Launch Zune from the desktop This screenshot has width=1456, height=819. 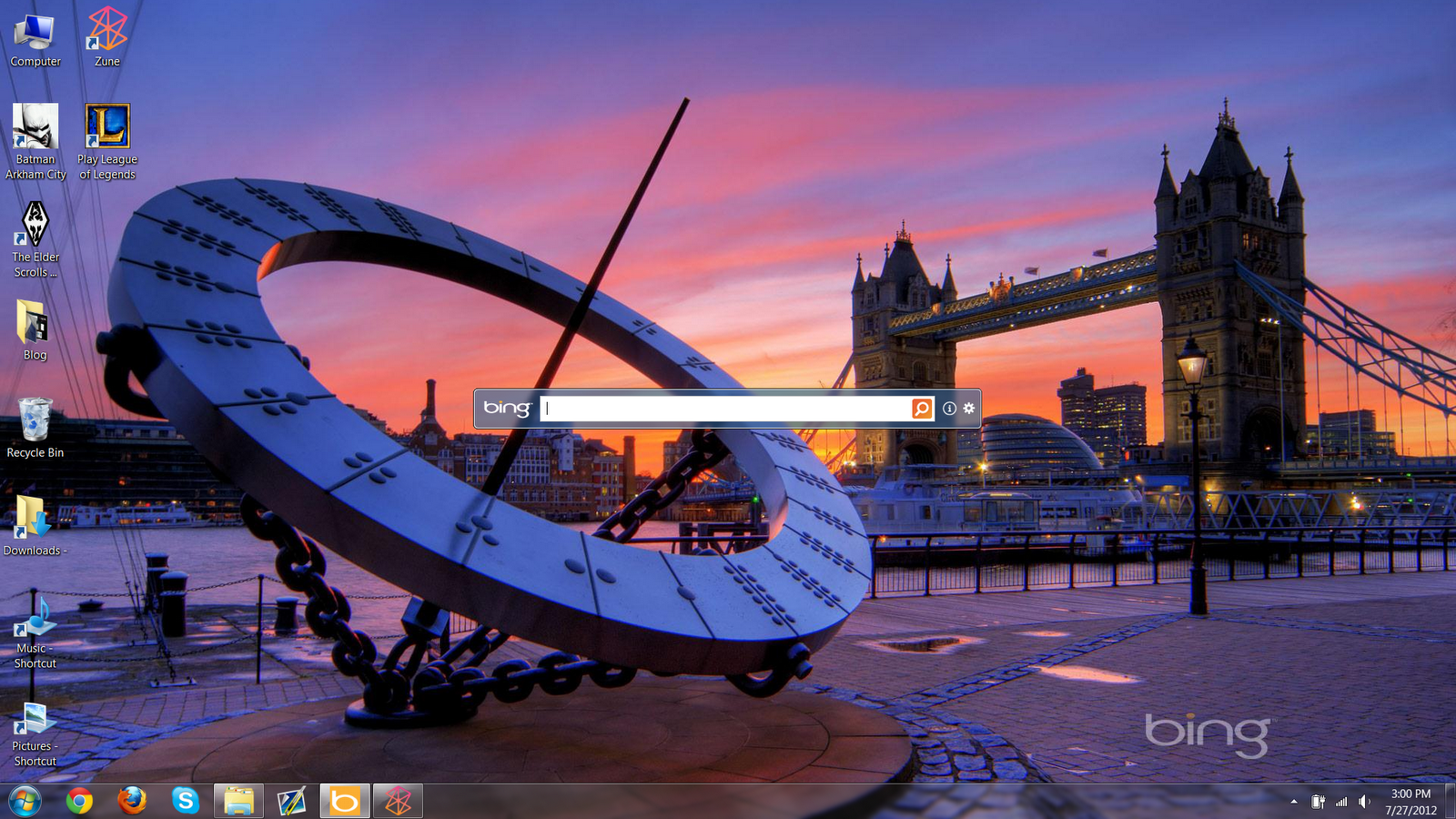[x=106, y=27]
